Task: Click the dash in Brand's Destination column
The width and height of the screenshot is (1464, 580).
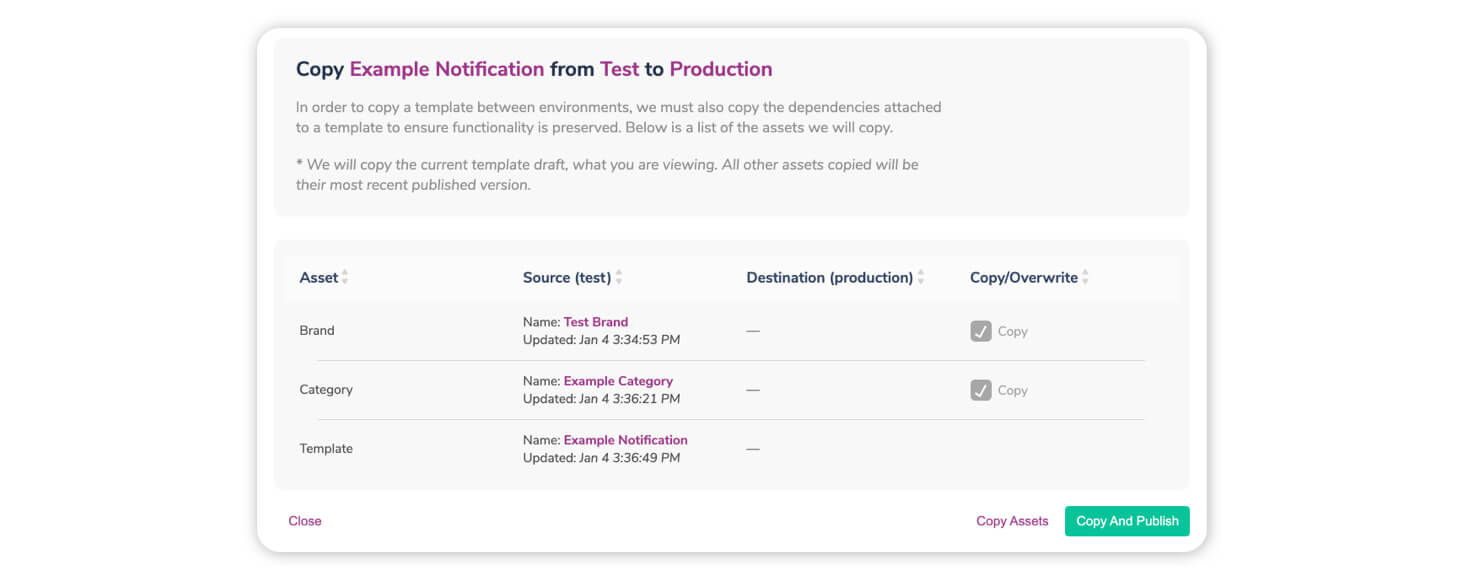Action: pyautogui.click(x=753, y=330)
